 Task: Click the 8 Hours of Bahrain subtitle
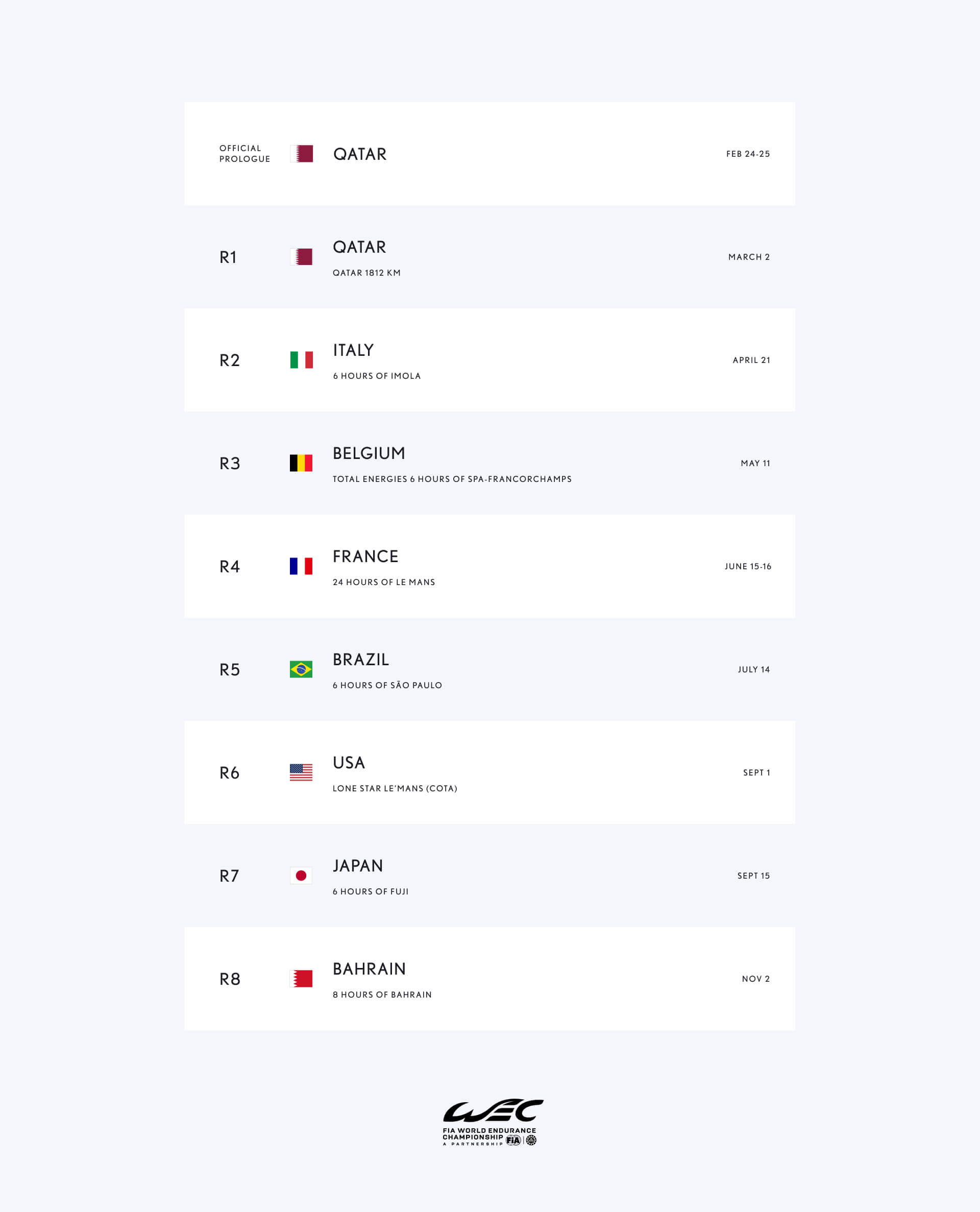click(382, 995)
